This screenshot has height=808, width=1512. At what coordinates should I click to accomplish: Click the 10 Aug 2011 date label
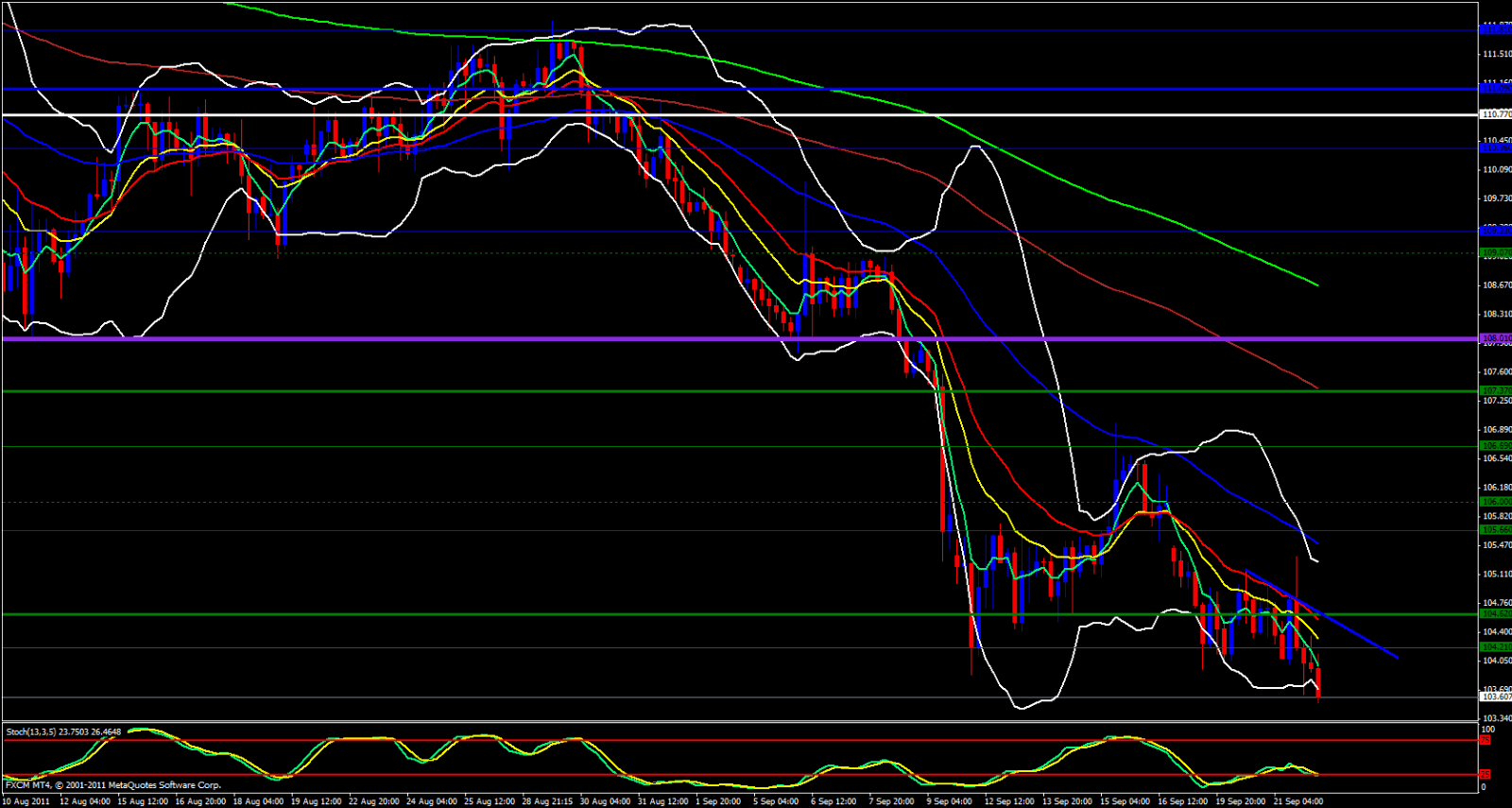pos(26,801)
